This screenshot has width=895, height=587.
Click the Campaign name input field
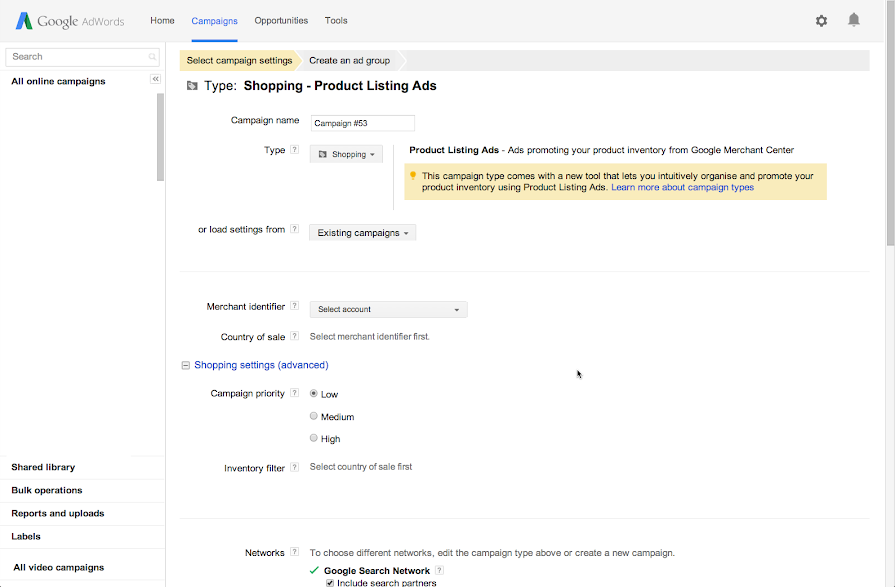pos(363,123)
